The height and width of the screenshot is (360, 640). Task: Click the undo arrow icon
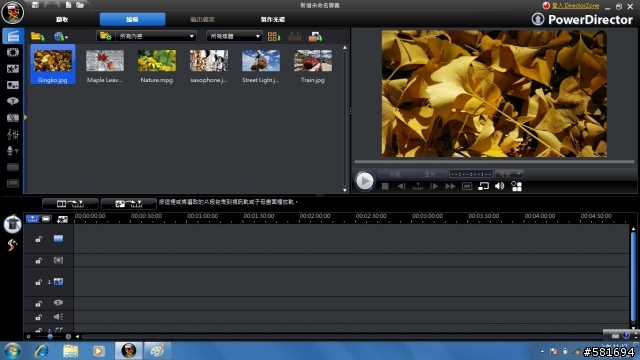tap(46, 5)
